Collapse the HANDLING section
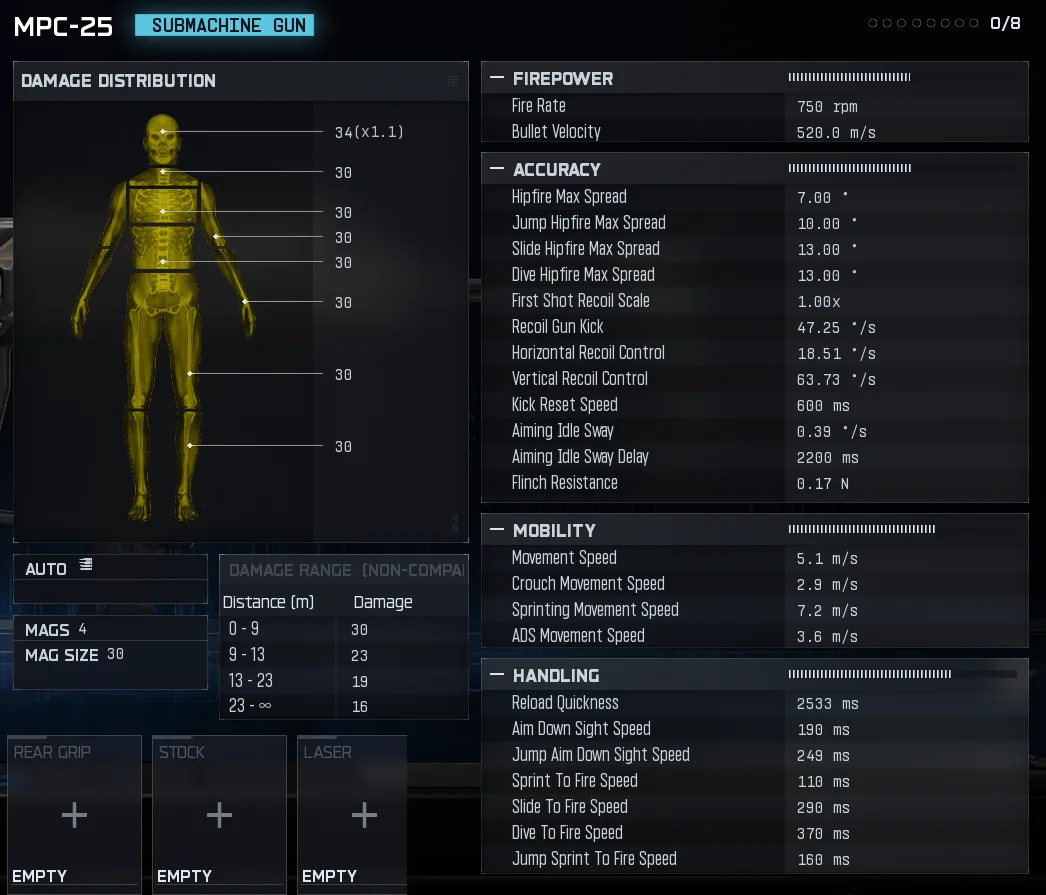The width and height of the screenshot is (1046, 895). click(496, 675)
